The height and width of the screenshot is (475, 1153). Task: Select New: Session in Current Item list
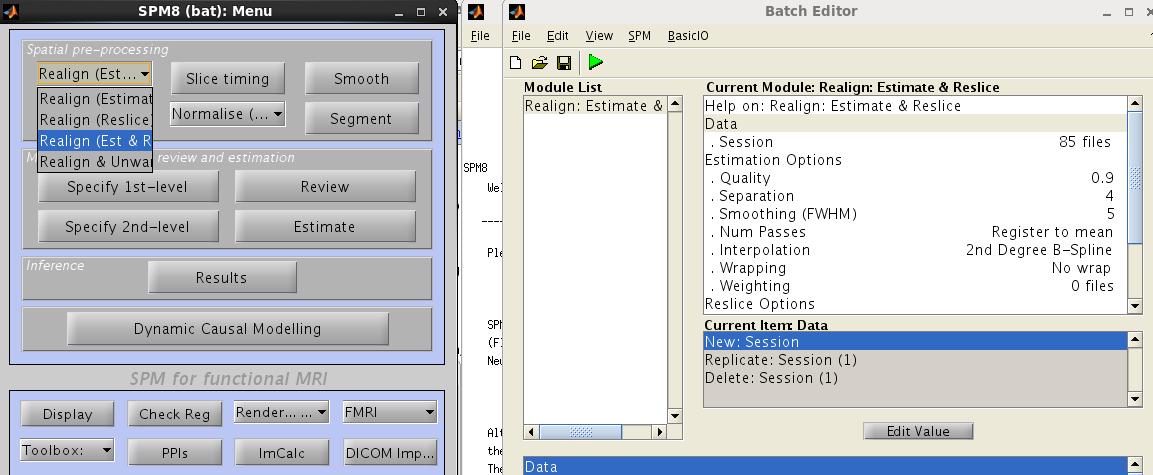click(x=915, y=342)
